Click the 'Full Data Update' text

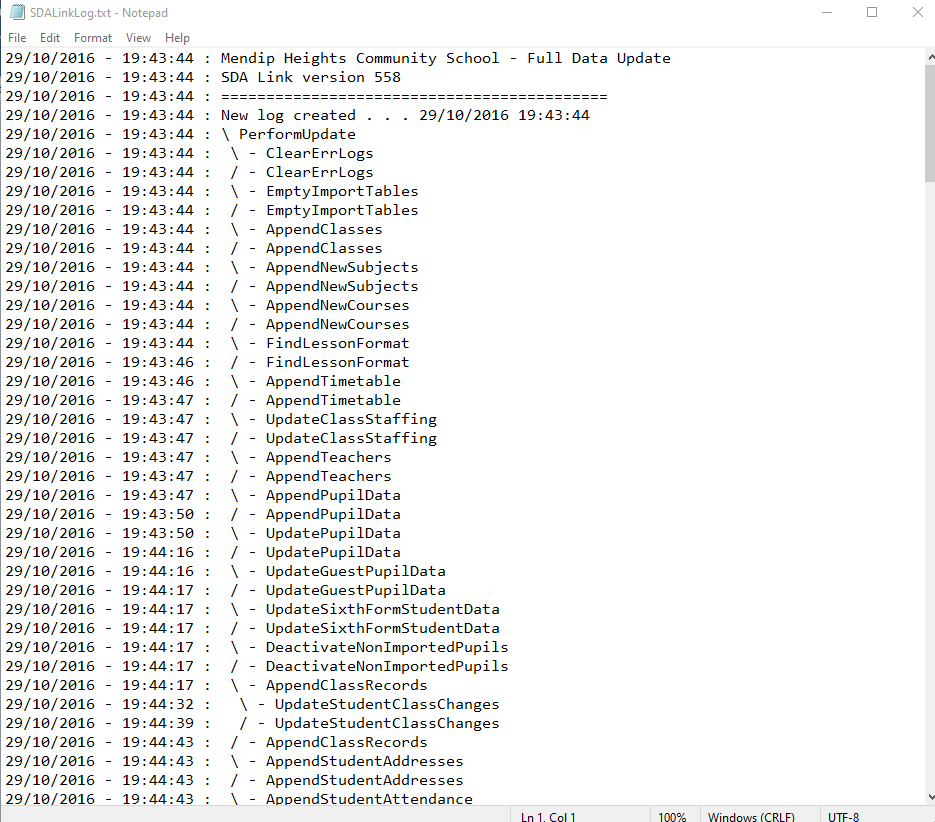599,58
